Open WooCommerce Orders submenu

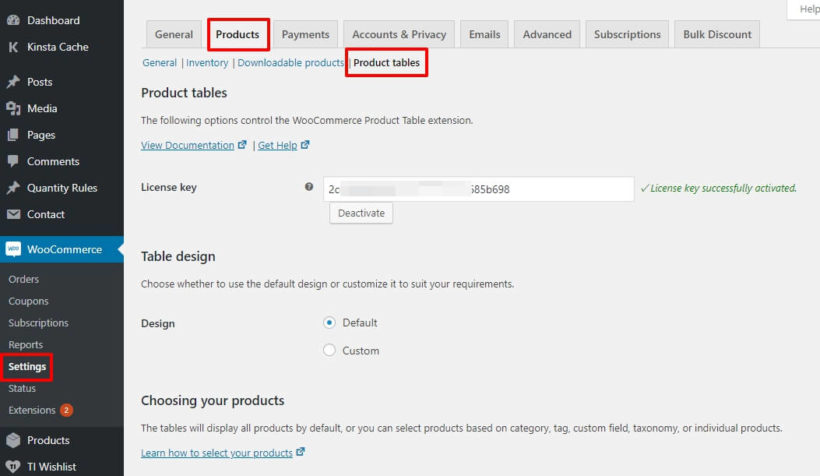[24, 279]
